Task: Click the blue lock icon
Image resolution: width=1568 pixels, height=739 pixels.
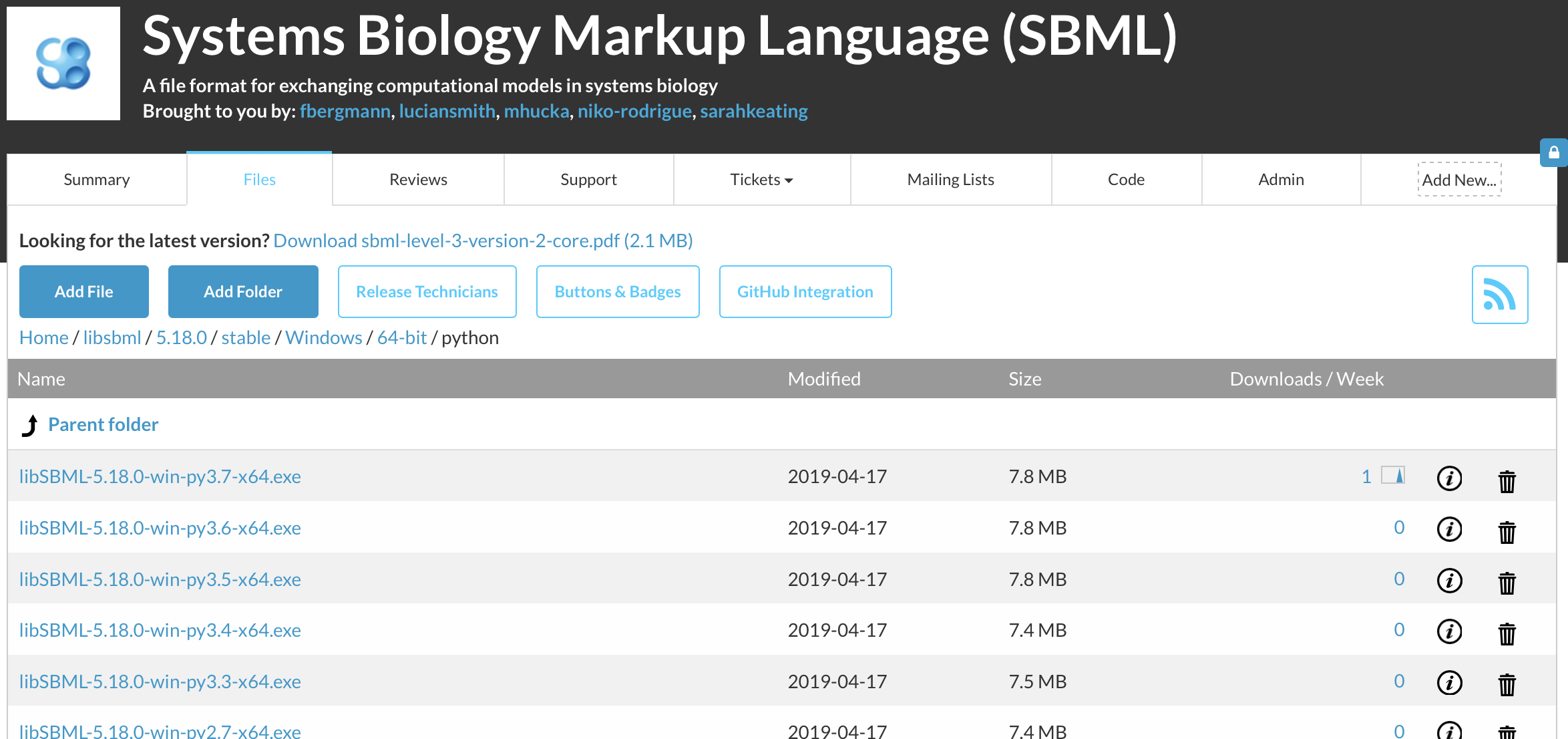Action: (1554, 153)
